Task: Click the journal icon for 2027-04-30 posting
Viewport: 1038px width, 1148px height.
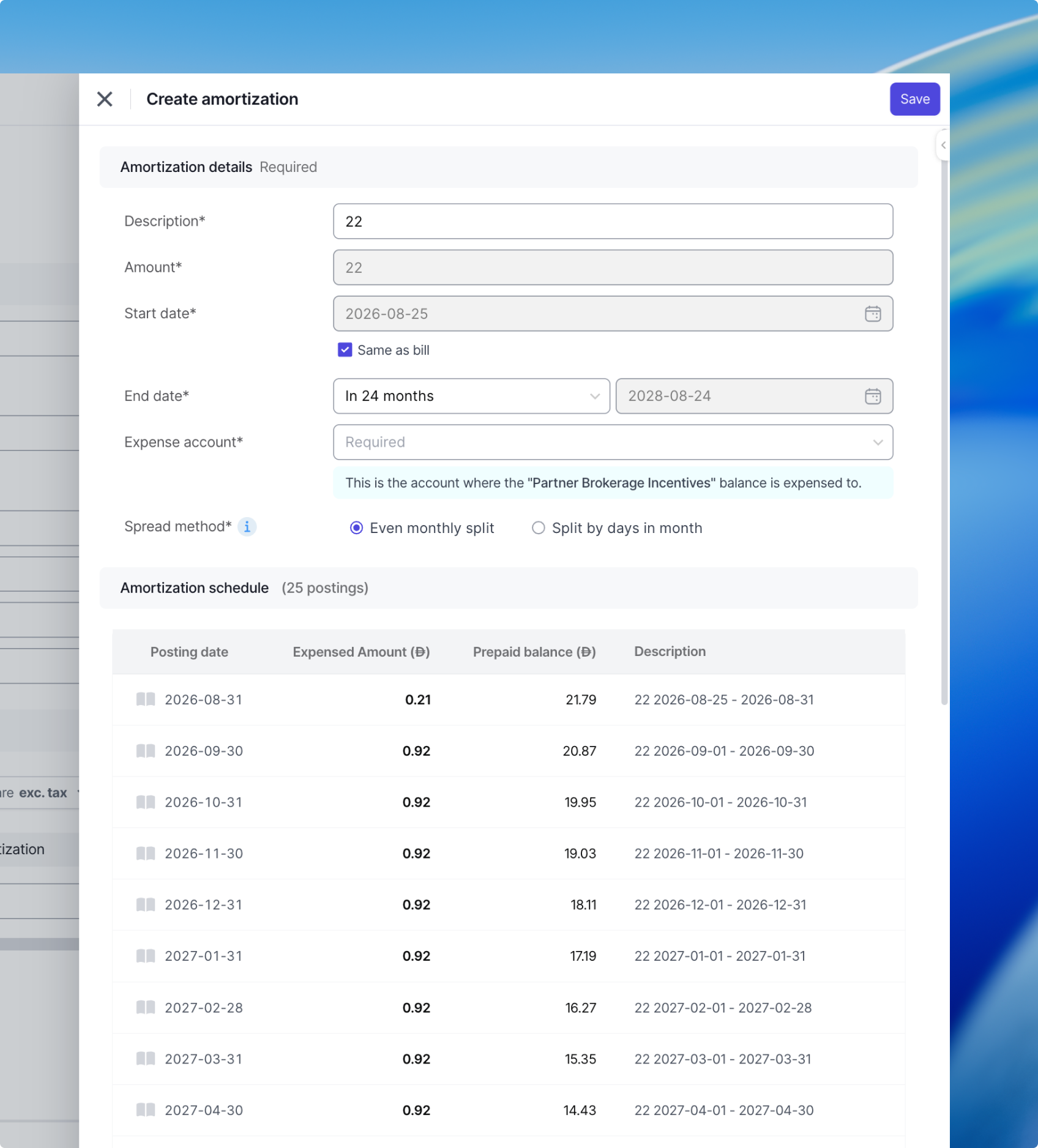Action: (146, 1110)
